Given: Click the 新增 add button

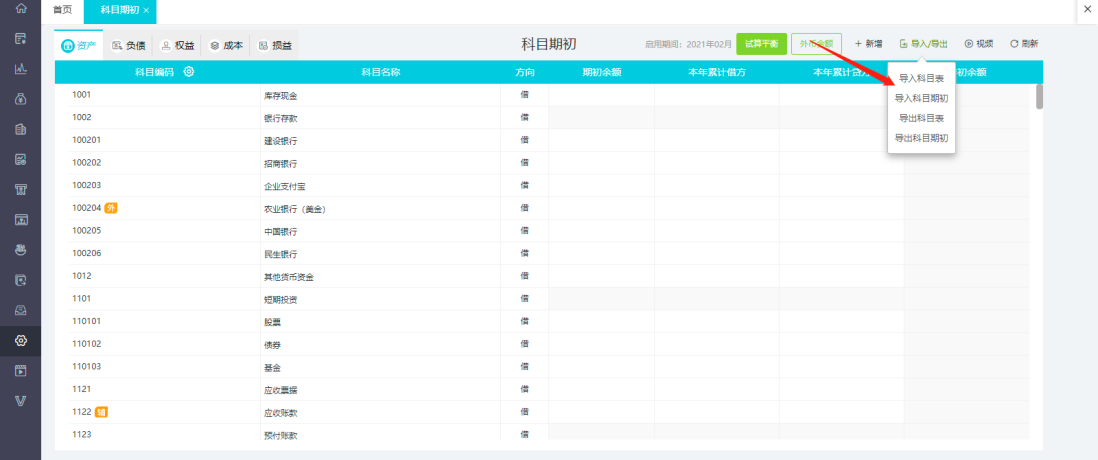Looking at the screenshot, I should (868, 43).
